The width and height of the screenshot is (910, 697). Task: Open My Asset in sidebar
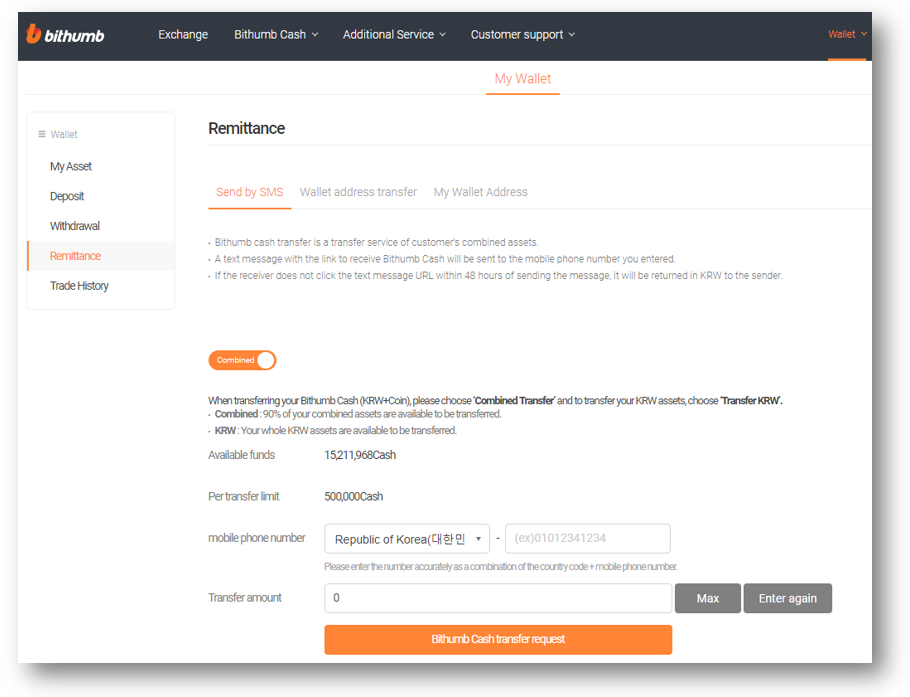coord(71,167)
